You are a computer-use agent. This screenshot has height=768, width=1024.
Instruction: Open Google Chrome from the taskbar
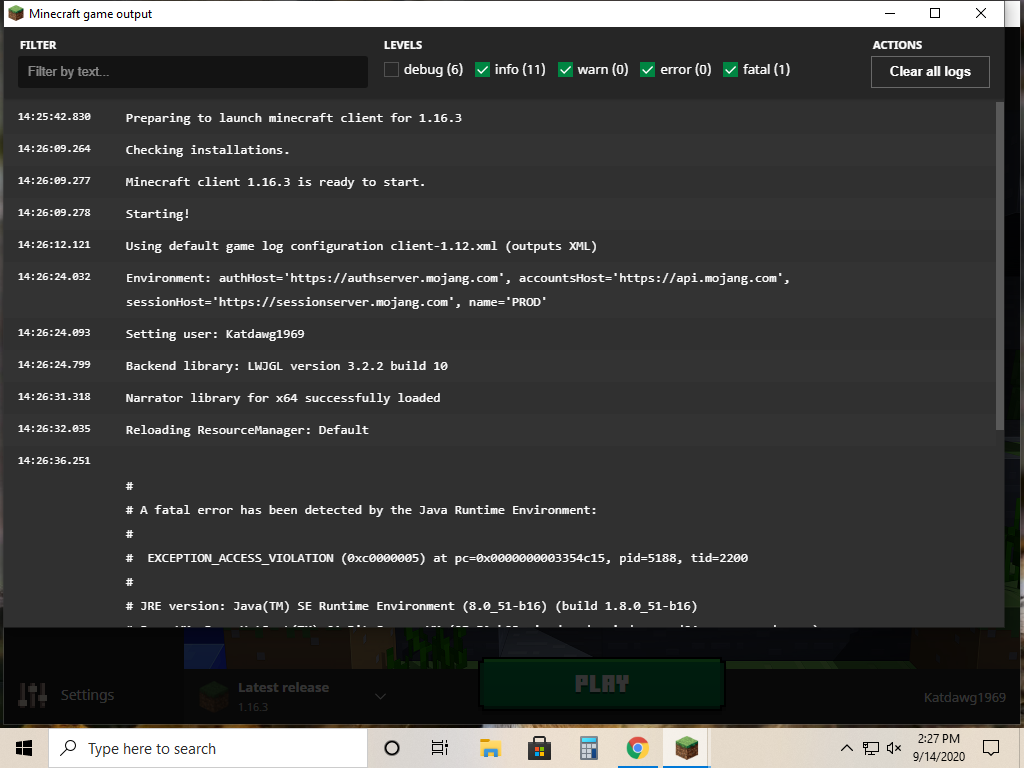pyautogui.click(x=637, y=748)
